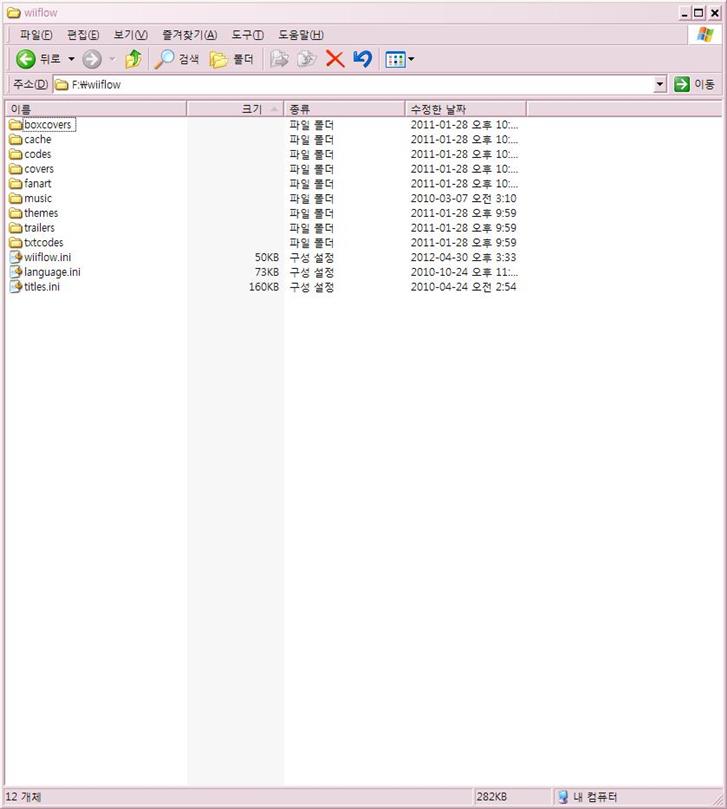Click the grayed Forward arrow button

92,59
